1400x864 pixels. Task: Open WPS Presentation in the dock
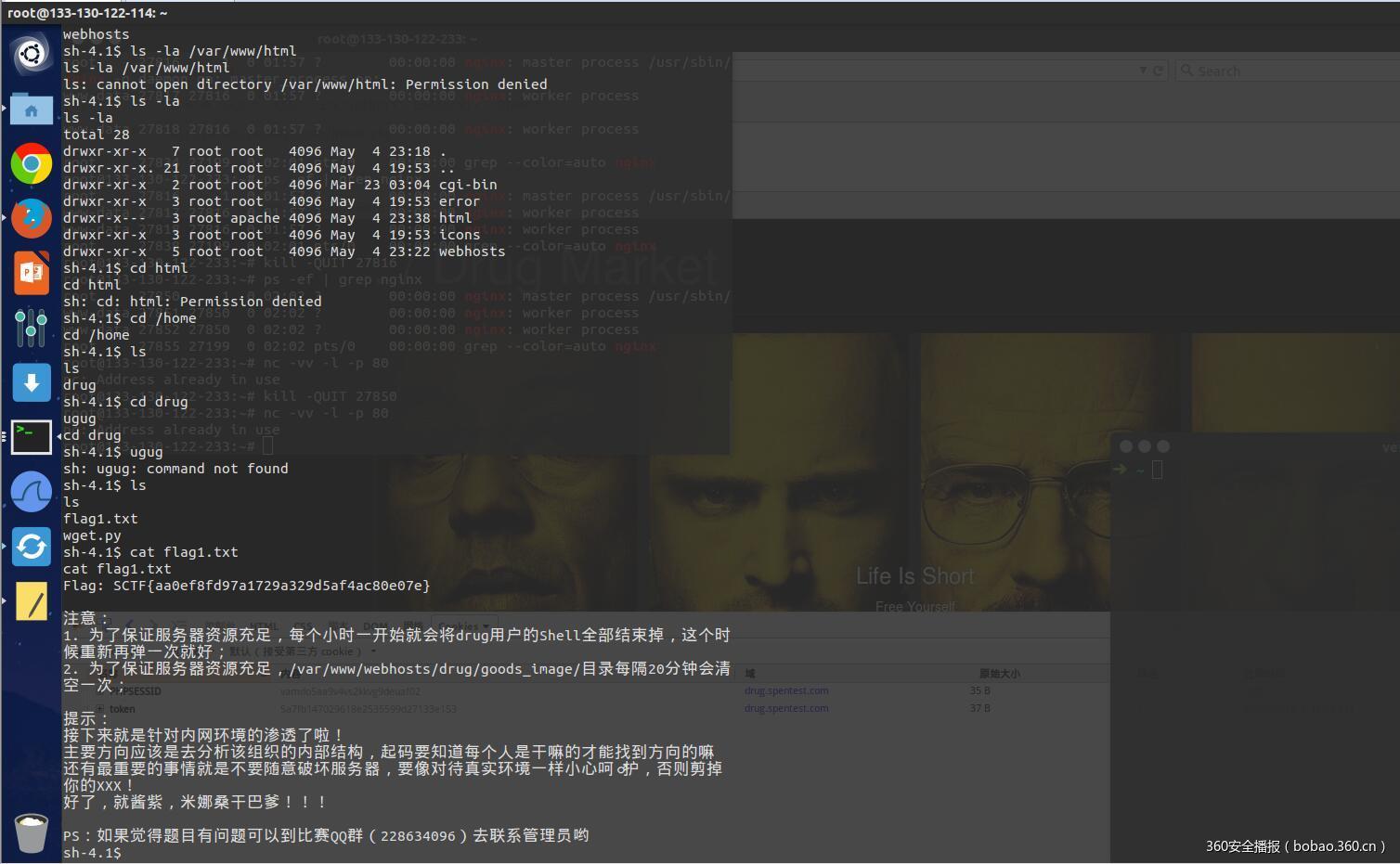[31, 273]
